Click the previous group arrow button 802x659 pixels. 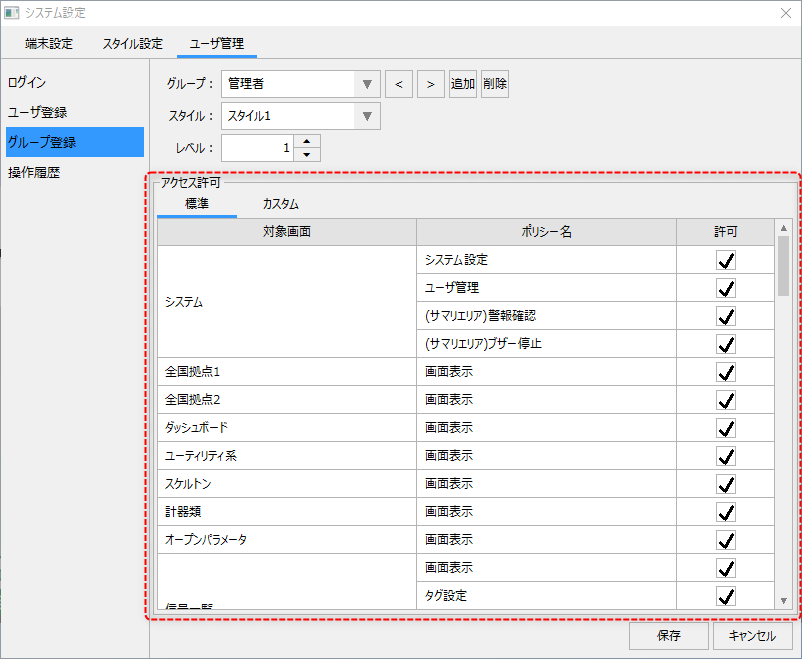398,84
